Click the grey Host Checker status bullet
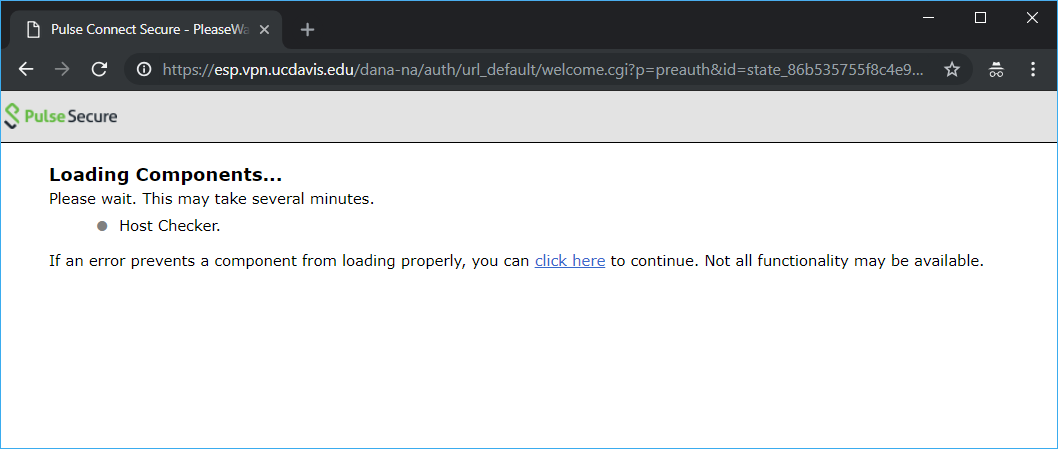The image size is (1058, 449). [x=103, y=226]
